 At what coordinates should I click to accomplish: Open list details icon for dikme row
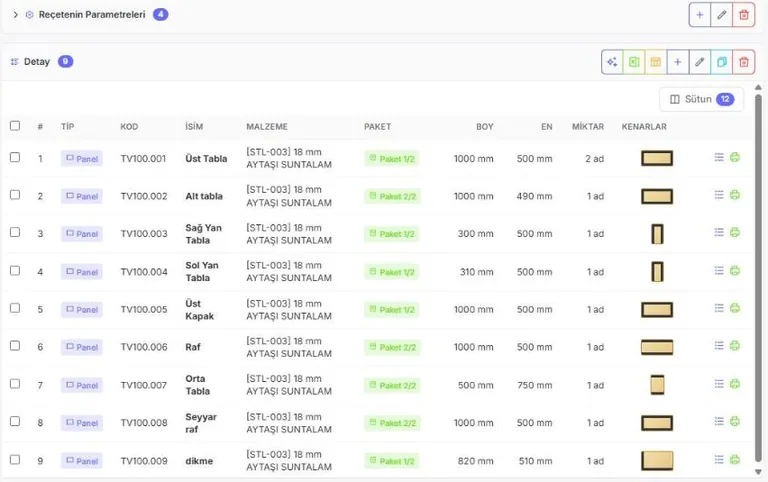pyautogui.click(x=719, y=459)
